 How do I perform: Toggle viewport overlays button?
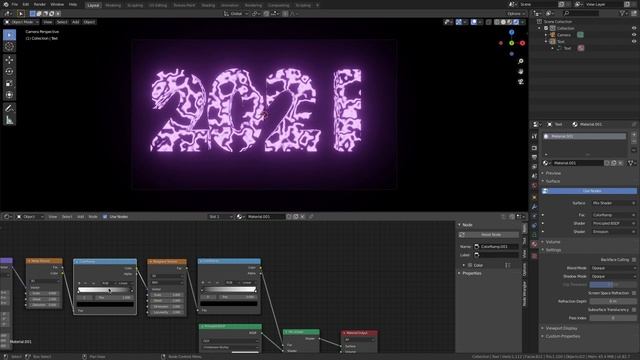tap(474, 22)
